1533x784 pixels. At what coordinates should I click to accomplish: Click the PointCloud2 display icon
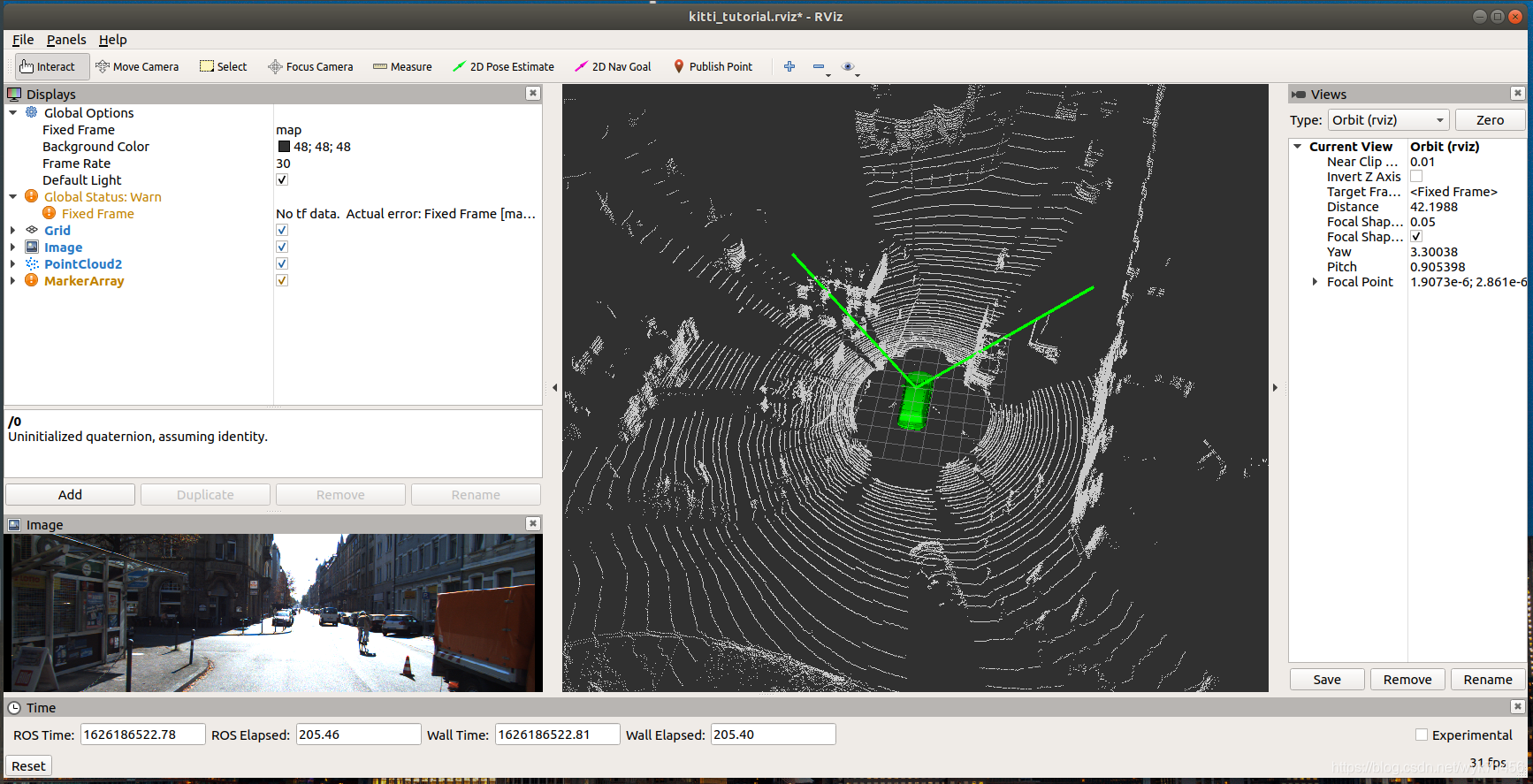[32, 263]
